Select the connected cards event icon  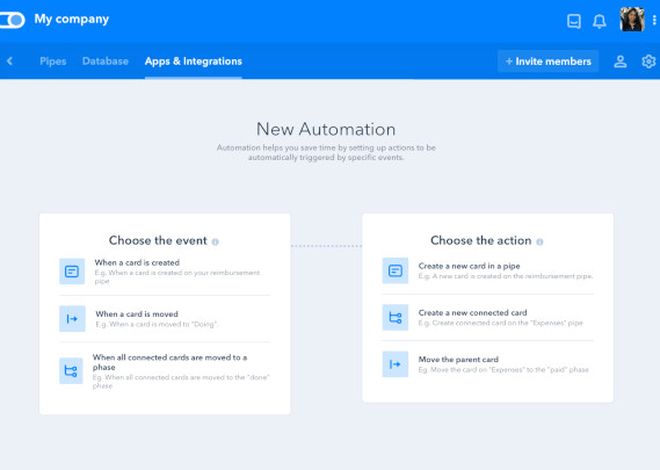pos(71,371)
